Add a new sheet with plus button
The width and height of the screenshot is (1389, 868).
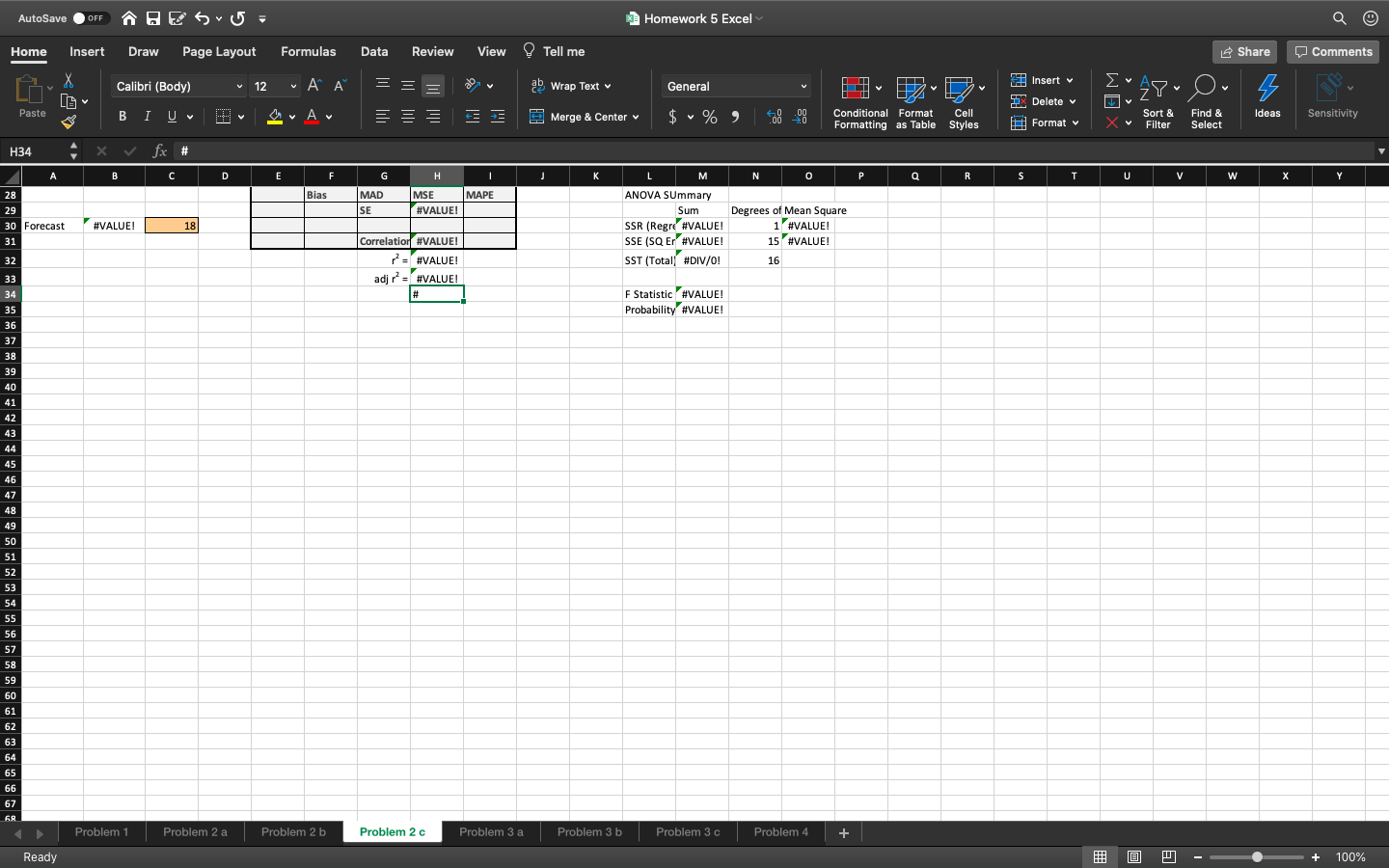coord(844,833)
